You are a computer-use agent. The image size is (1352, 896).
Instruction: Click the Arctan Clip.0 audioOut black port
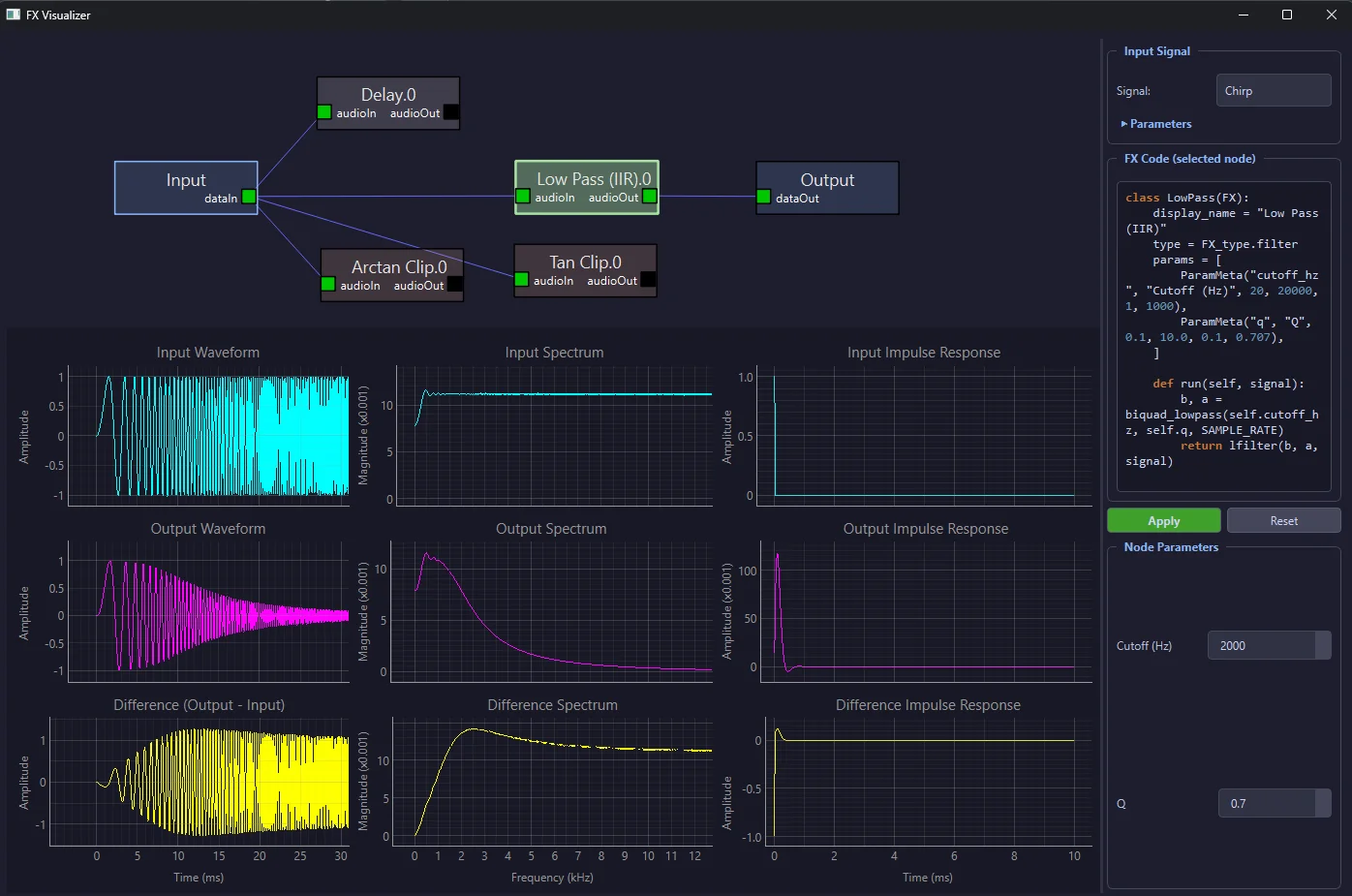455,285
